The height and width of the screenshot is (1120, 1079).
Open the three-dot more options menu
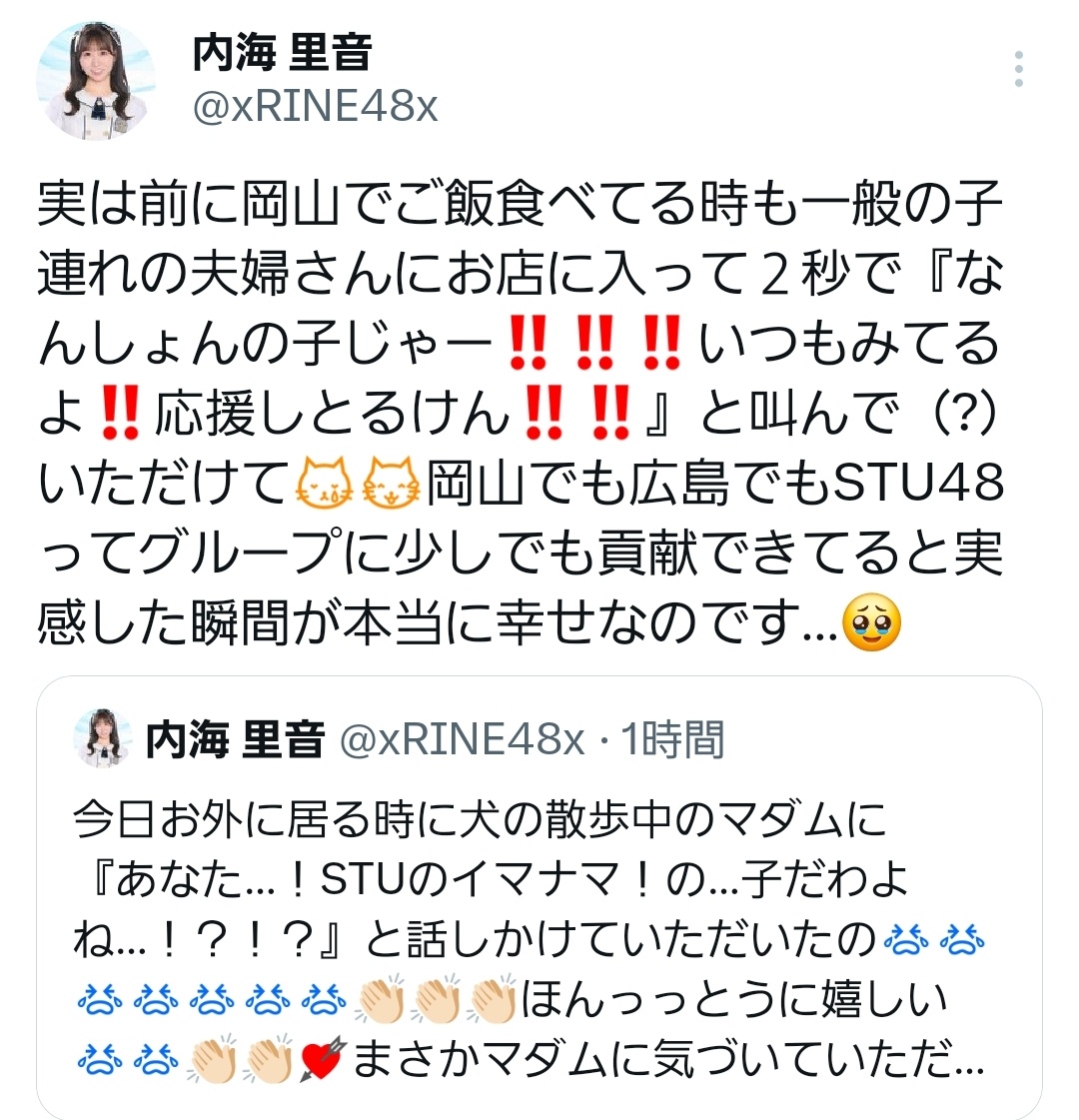tap(1019, 69)
